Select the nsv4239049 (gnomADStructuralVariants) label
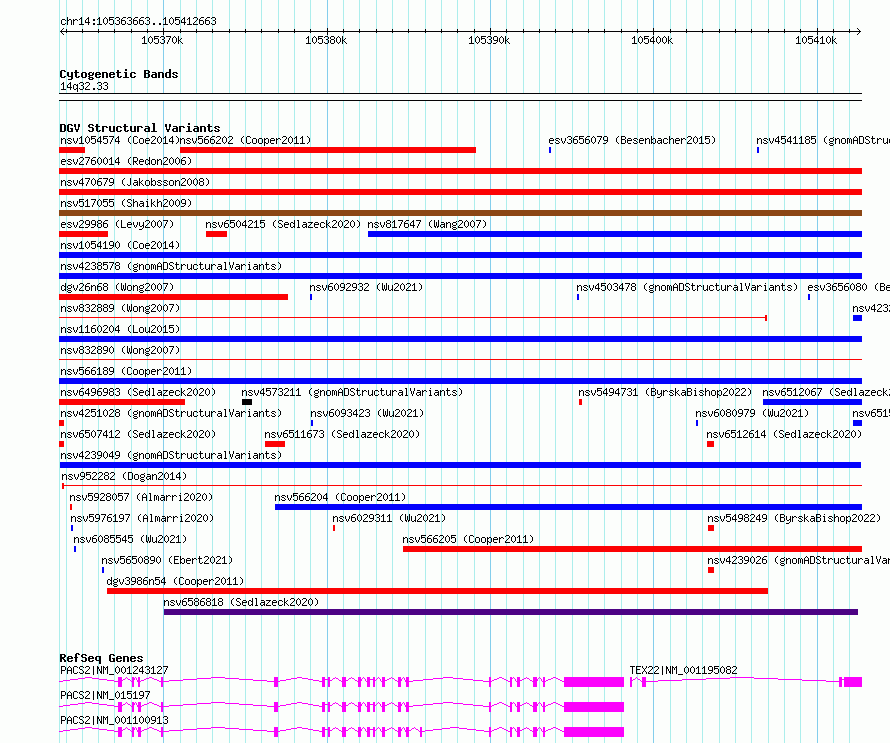Viewport: 890px width, 743px height. click(171, 455)
